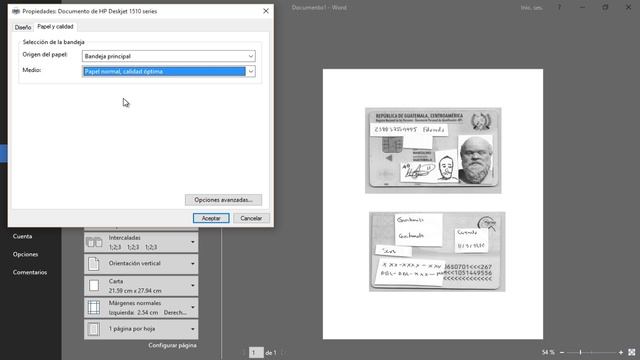Expand the Márgenes normales dropdown
The width and height of the screenshot is (640, 360).
141,307
